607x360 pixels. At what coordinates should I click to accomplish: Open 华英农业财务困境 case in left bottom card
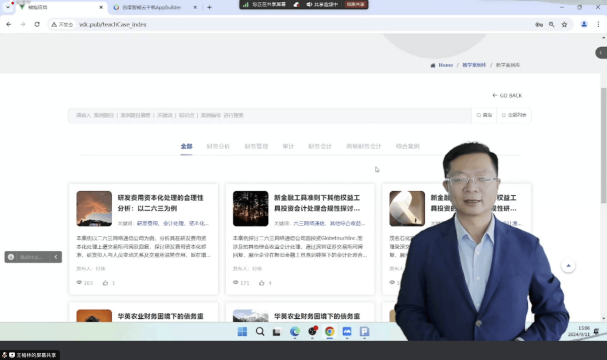pyautogui.click(x=161, y=316)
